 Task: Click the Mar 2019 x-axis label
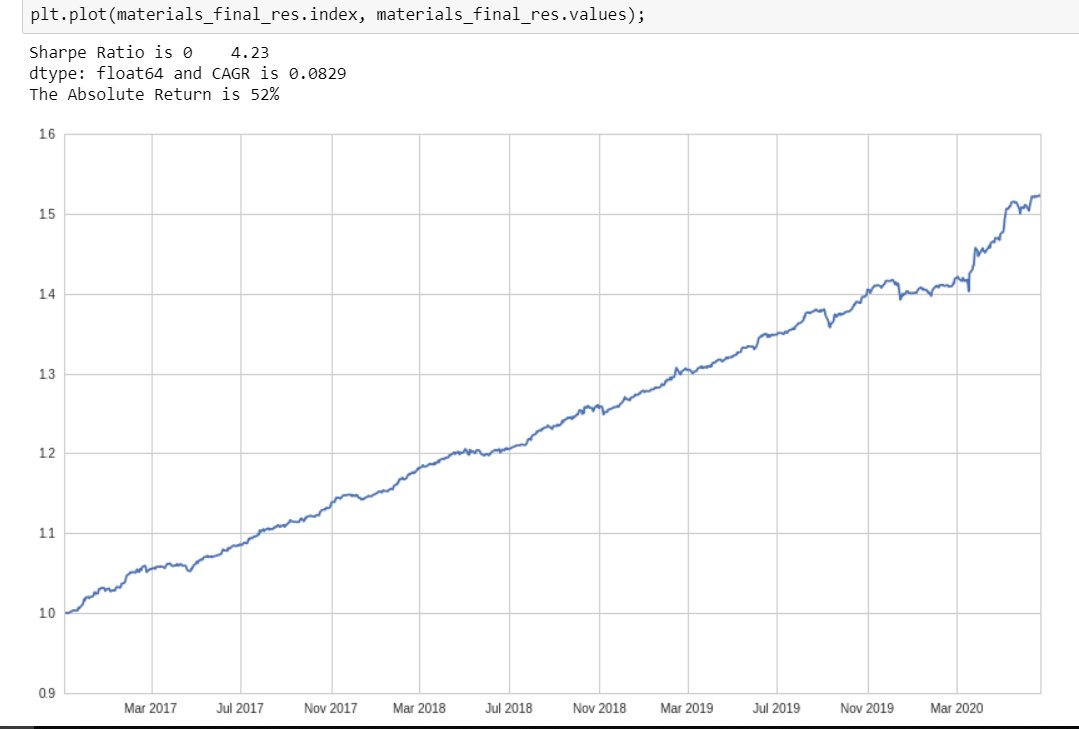coord(687,707)
